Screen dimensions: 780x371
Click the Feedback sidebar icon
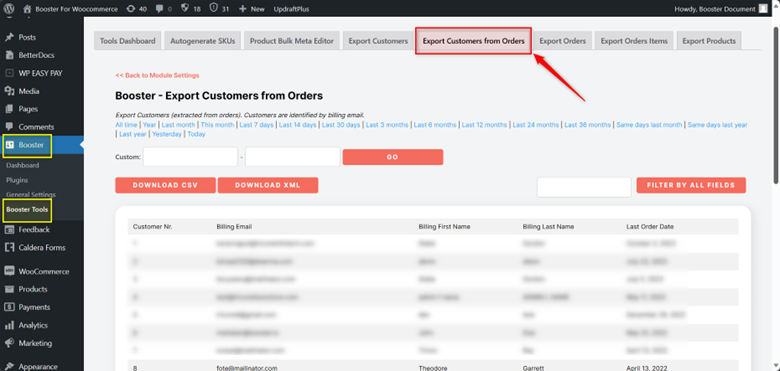(x=9, y=229)
